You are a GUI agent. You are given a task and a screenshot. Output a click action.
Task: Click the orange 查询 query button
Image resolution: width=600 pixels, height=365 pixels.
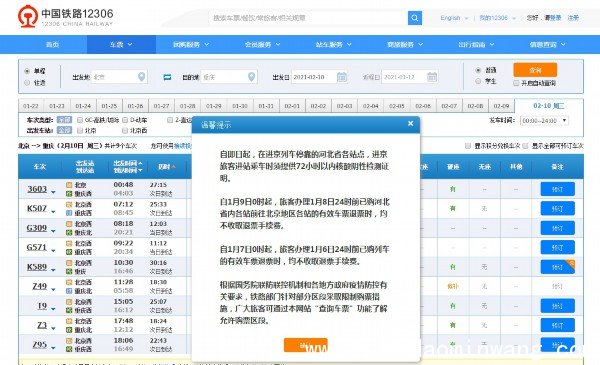(535, 70)
